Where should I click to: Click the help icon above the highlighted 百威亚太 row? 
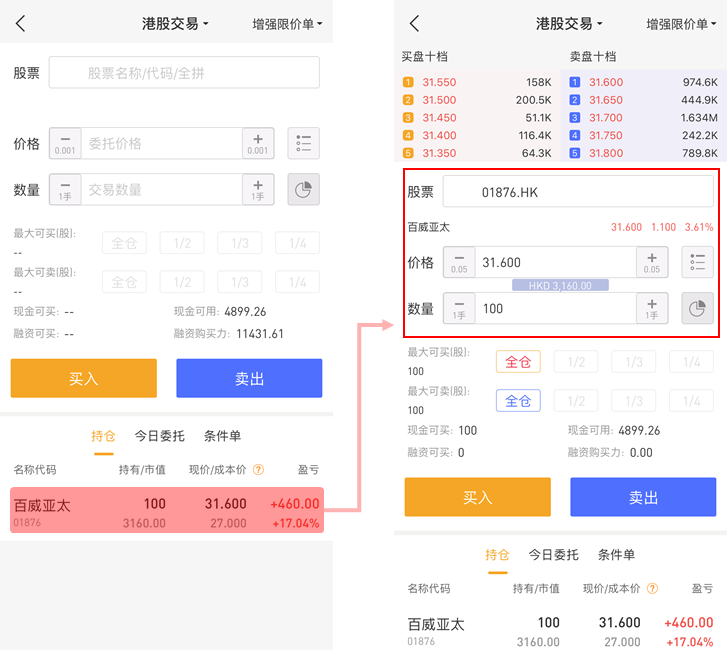coord(259,469)
